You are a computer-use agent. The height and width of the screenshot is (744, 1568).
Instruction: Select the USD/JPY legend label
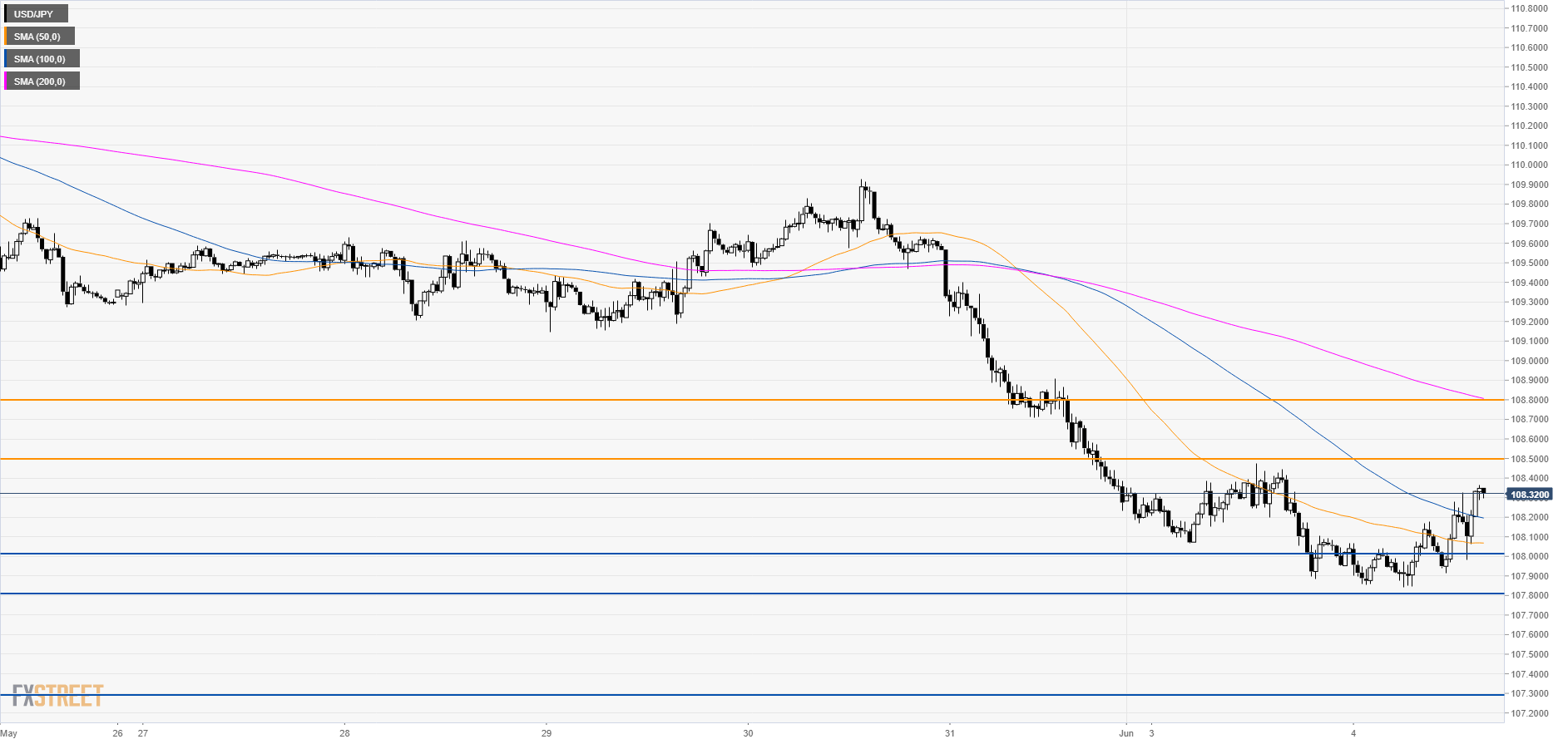34,14
